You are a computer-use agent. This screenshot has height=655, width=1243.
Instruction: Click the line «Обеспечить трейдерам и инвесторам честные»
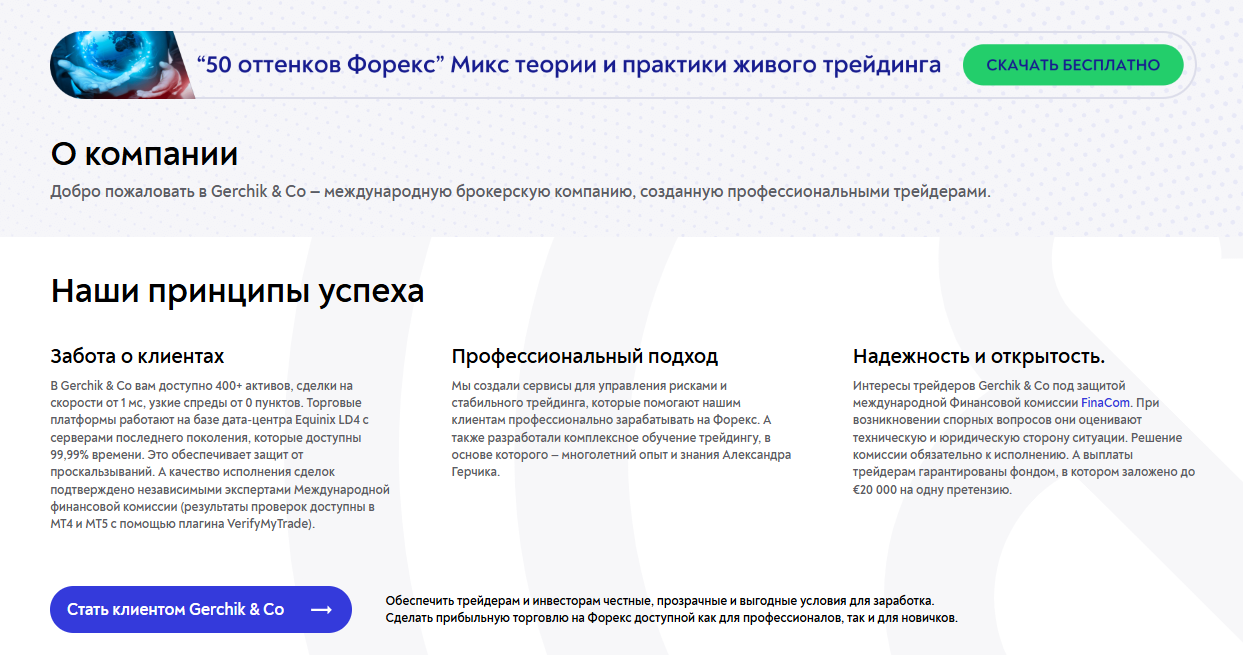coord(659,600)
